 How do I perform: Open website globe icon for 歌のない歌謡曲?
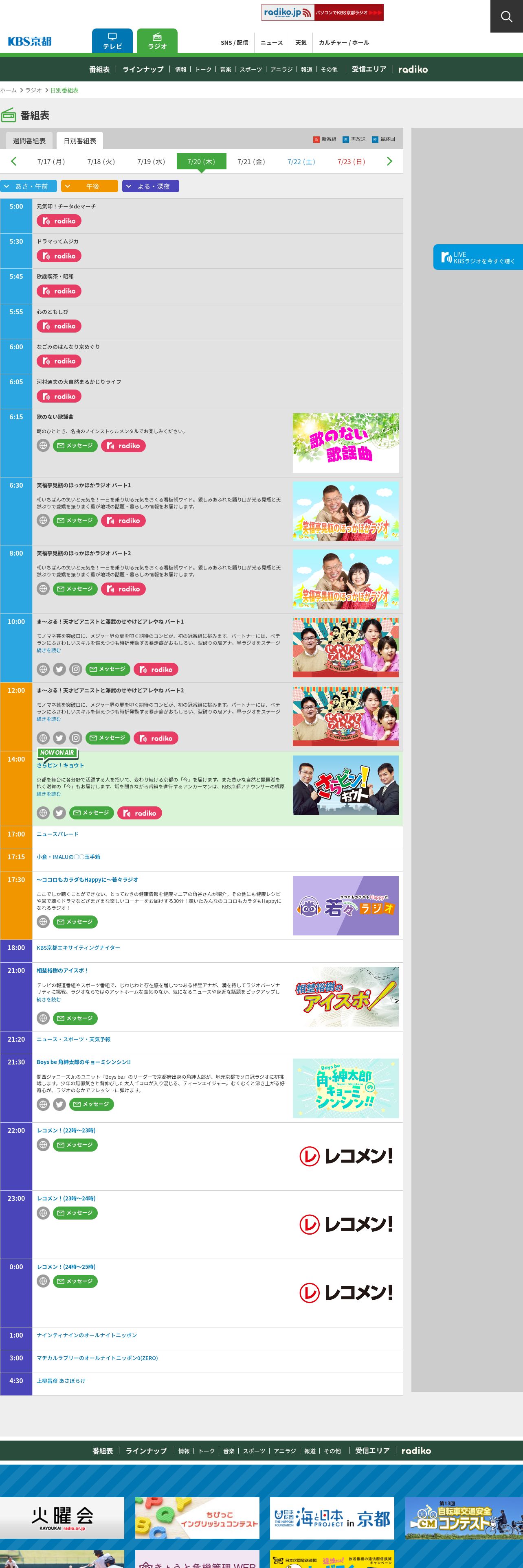pyautogui.click(x=43, y=446)
